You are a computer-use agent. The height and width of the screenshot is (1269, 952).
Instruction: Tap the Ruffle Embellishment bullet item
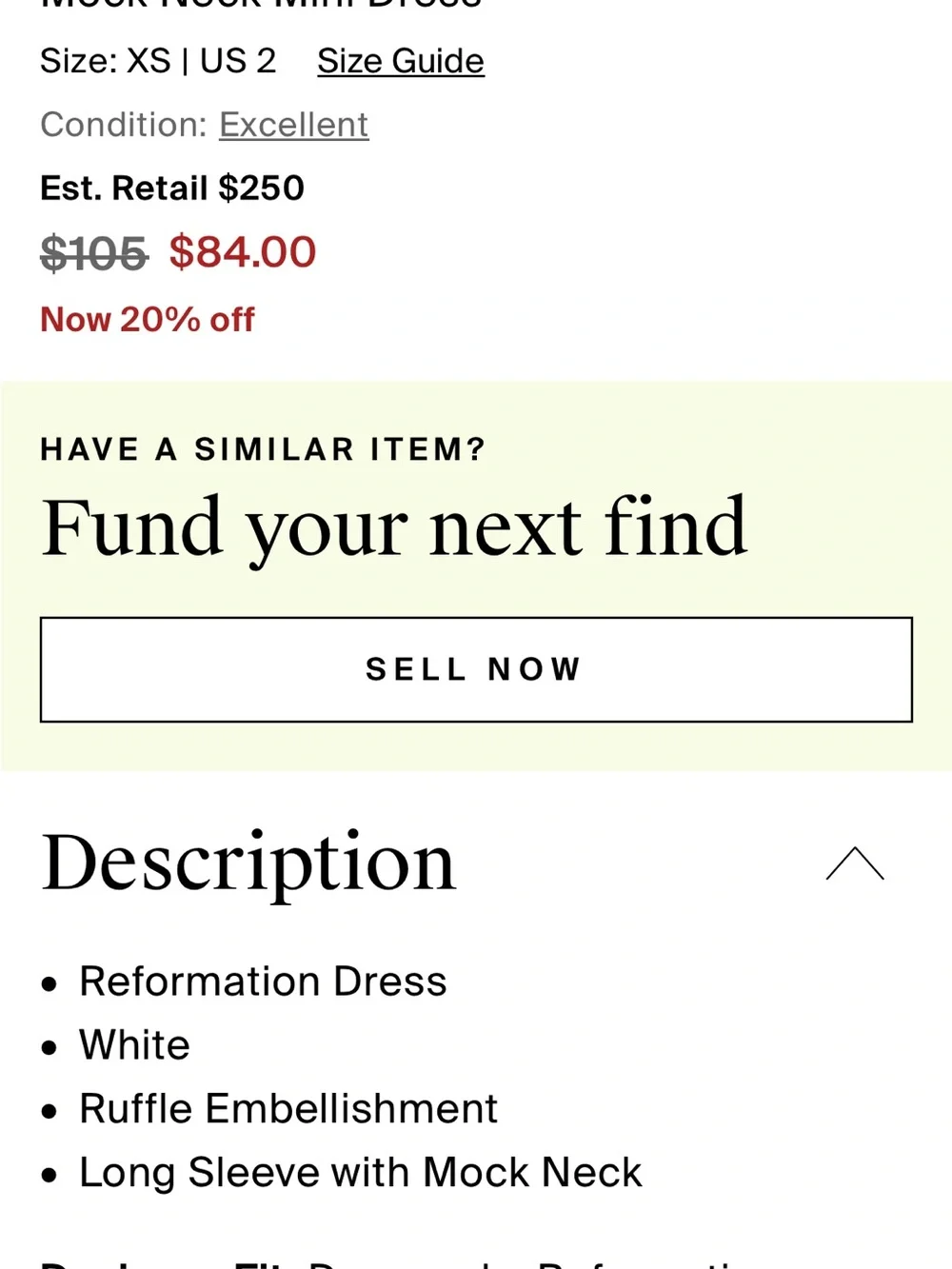click(288, 1109)
